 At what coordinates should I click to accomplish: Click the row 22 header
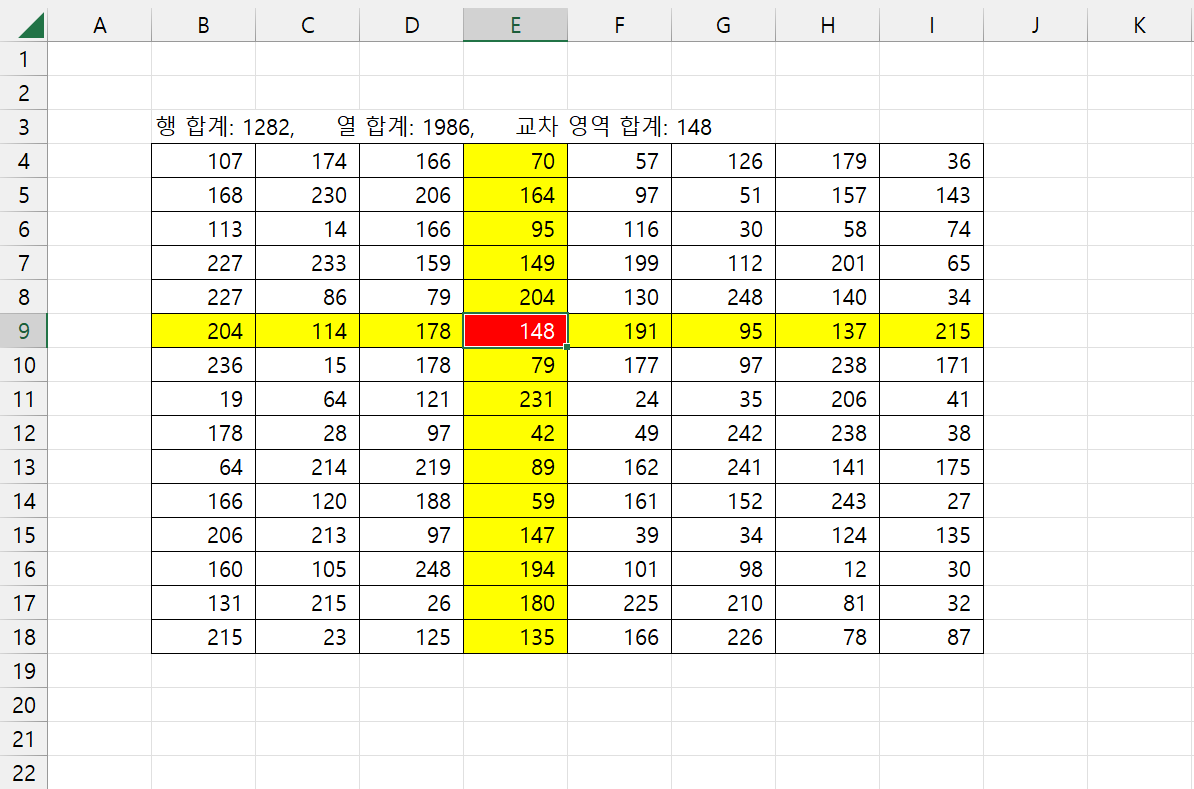(x=24, y=773)
